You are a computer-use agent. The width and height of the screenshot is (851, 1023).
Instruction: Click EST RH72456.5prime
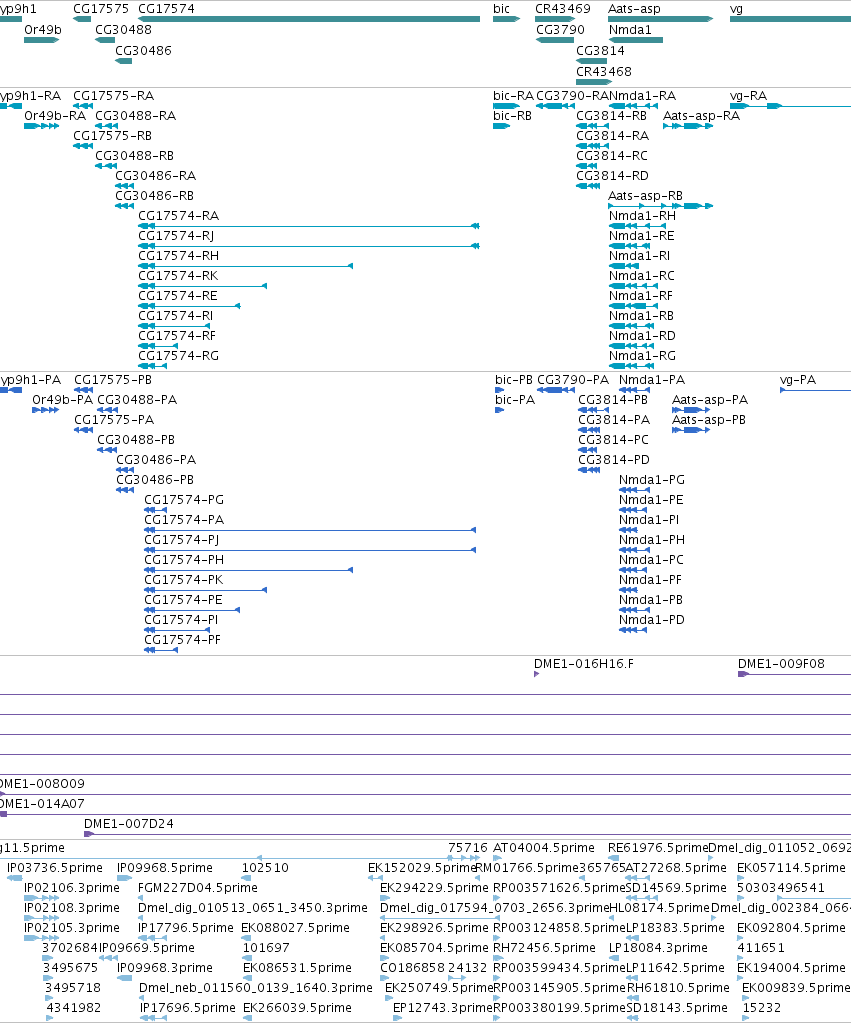tap(499, 958)
